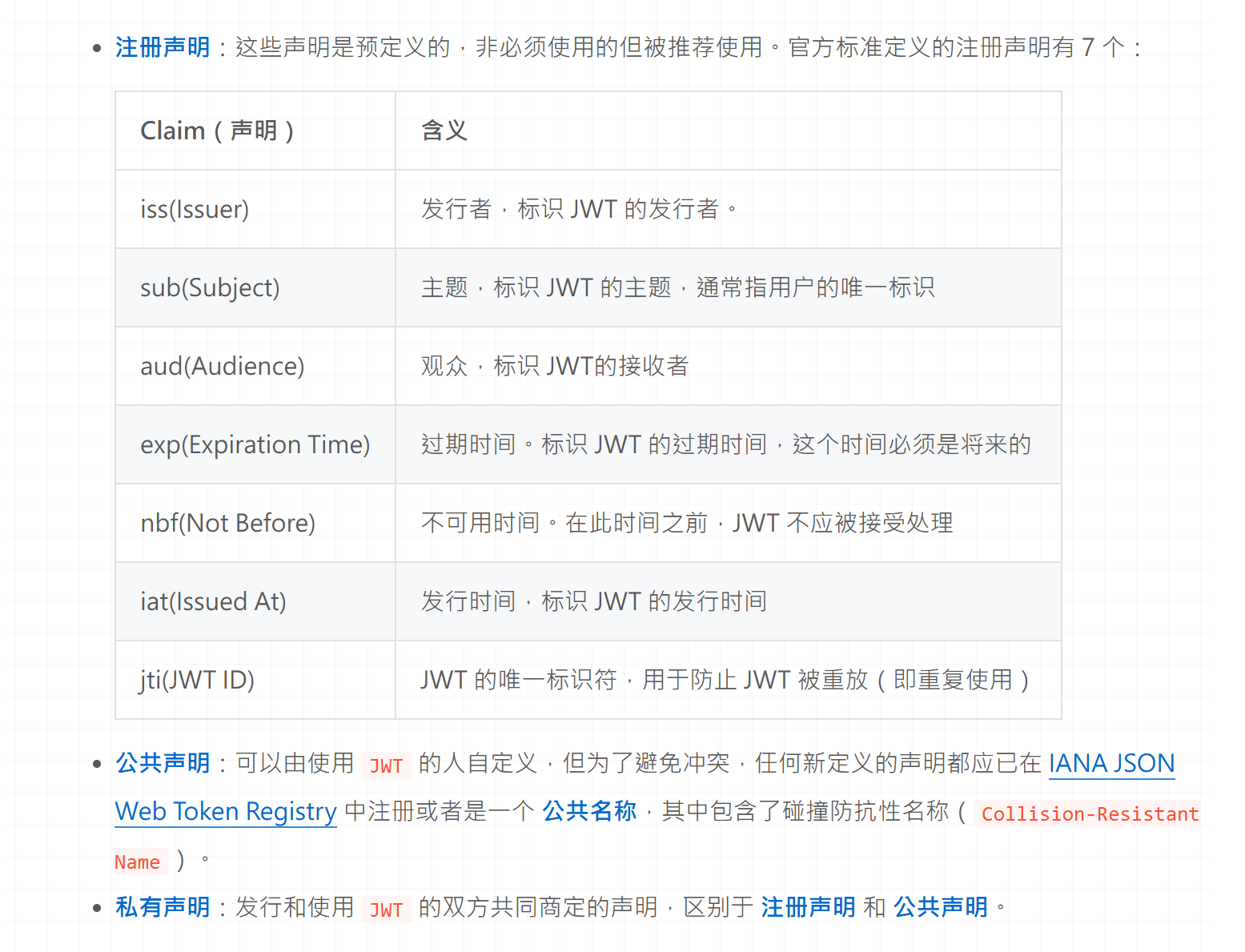The image size is (1245, 952).
Task: Click the Claim（声明）table header
Action: (x=217, y=131)
